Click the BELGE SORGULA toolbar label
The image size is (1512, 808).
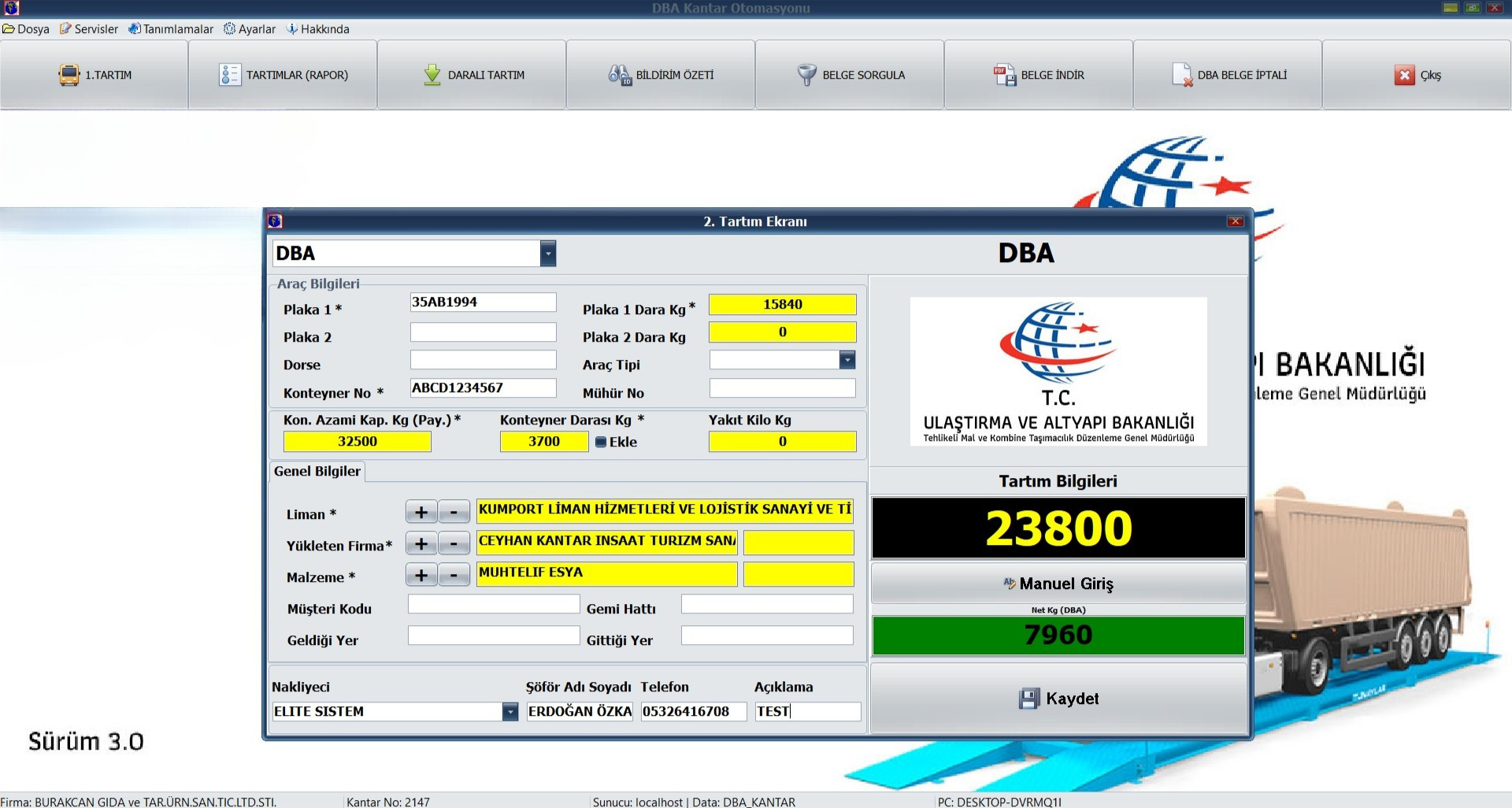864,75
